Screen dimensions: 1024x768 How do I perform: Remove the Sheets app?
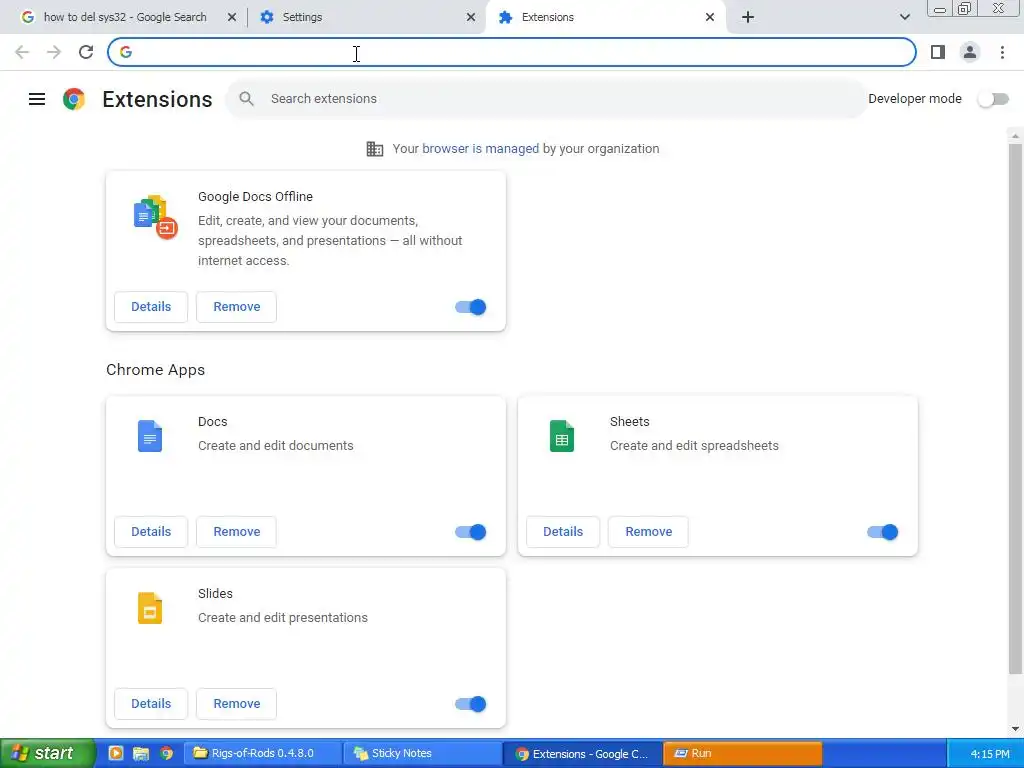[648, 532]
